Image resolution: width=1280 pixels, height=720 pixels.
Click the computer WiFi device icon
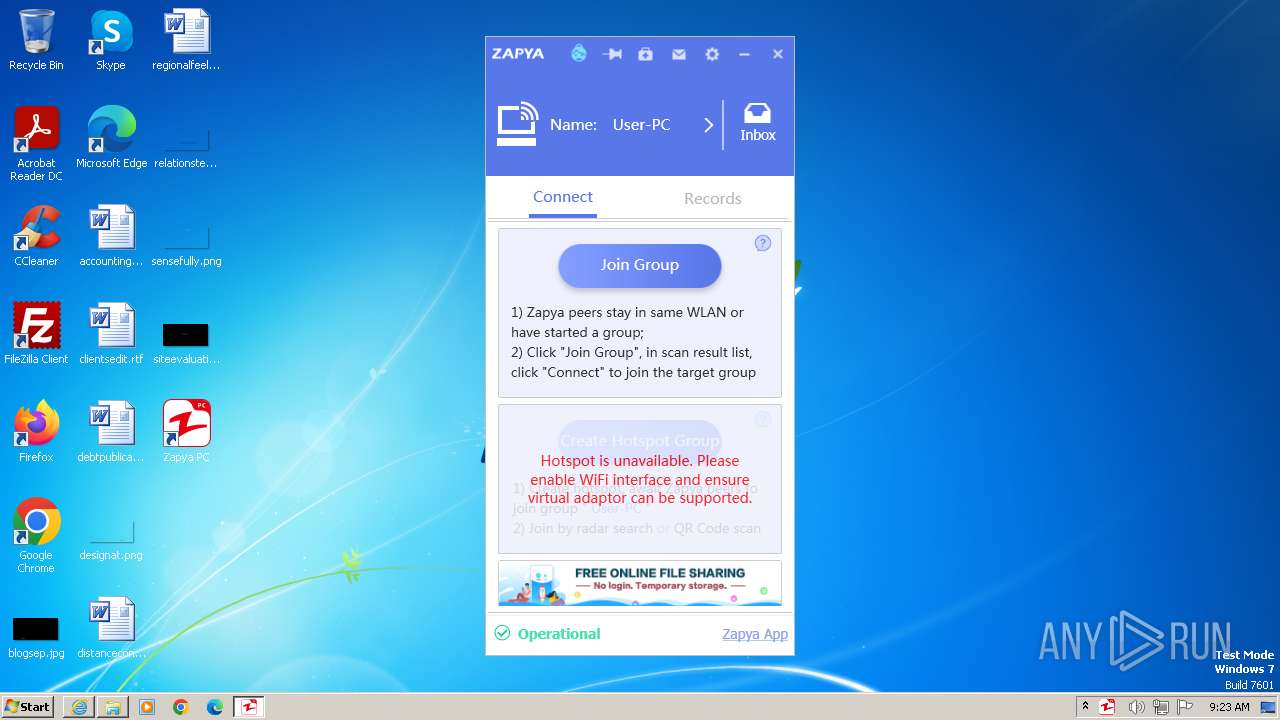point(518,125)
